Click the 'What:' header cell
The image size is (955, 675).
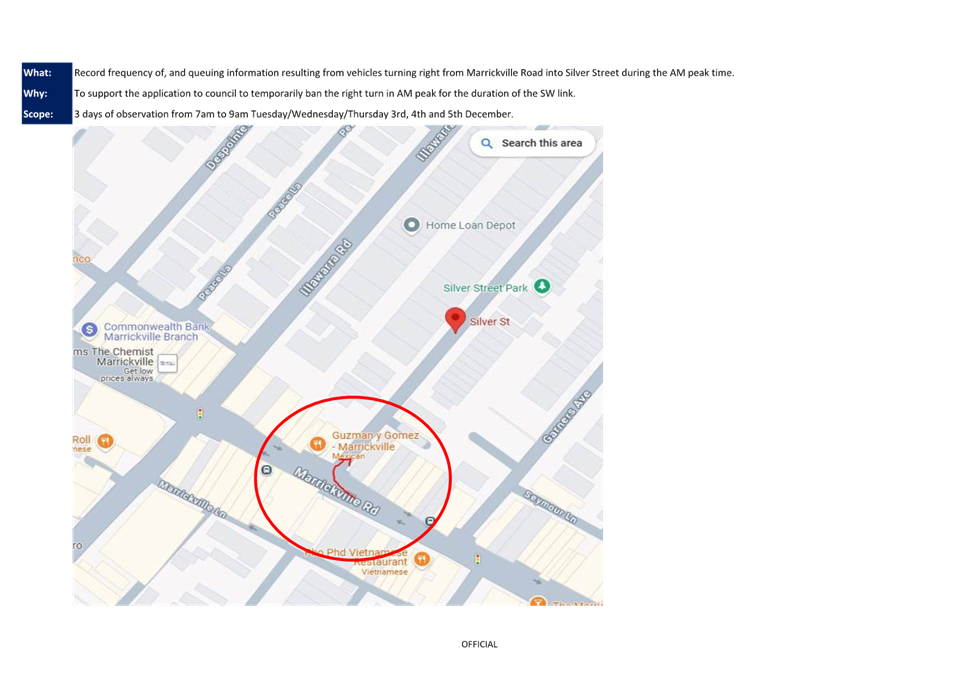pos(47,73)
